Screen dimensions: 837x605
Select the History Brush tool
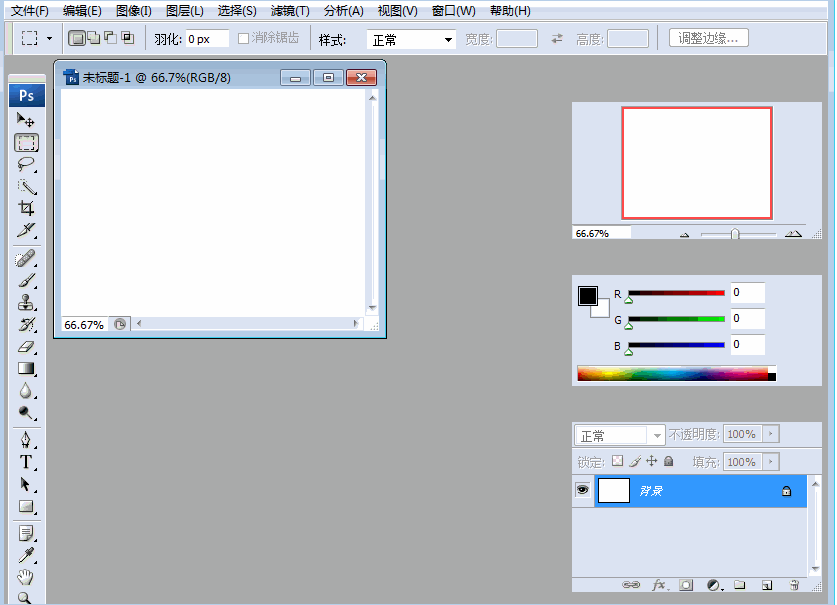26,325
